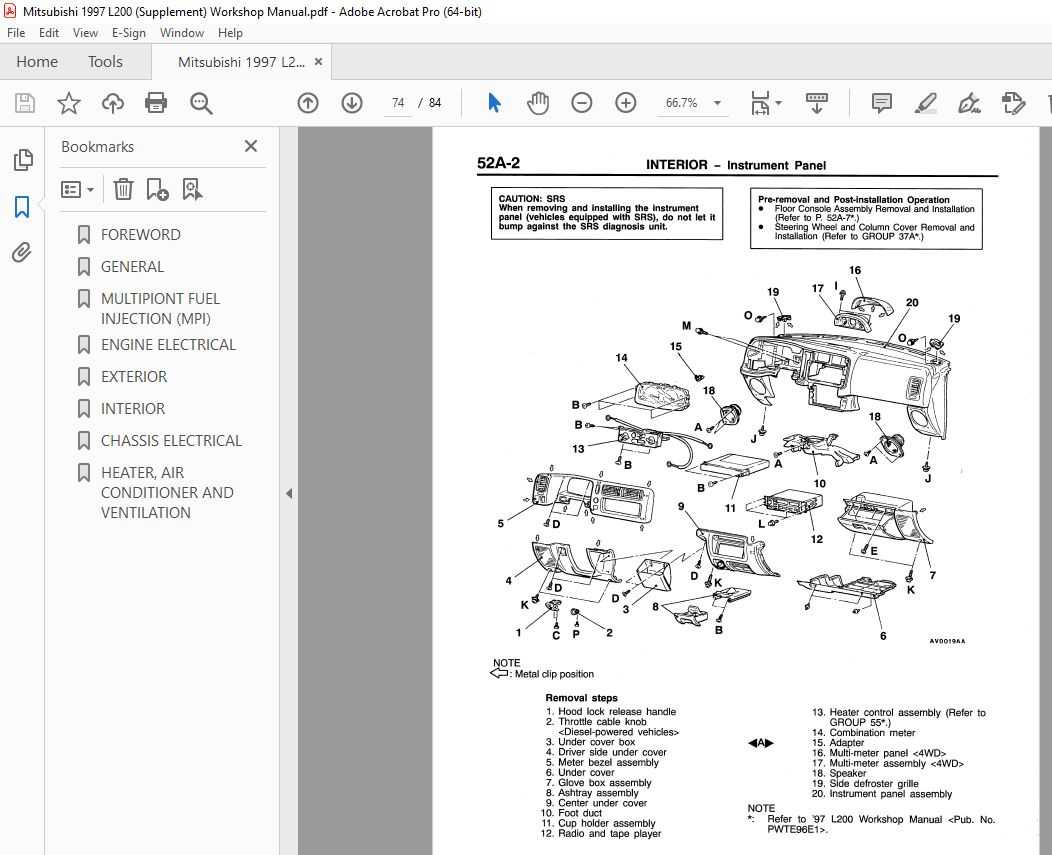Click the '7. Glove box assembly' step text

click(598, 783)
